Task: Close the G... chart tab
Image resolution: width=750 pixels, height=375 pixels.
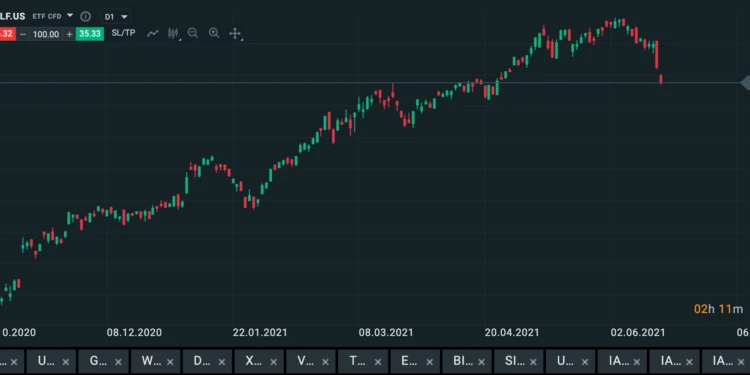Action: pos(118,362)
